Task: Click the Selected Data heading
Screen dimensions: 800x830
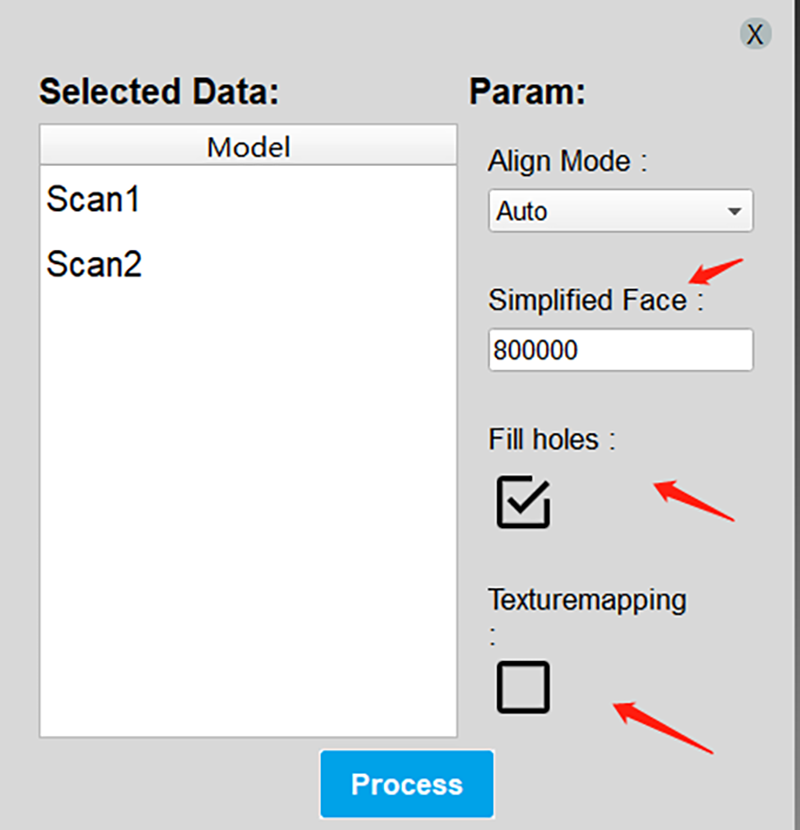Action: click(x=158, y=92)
